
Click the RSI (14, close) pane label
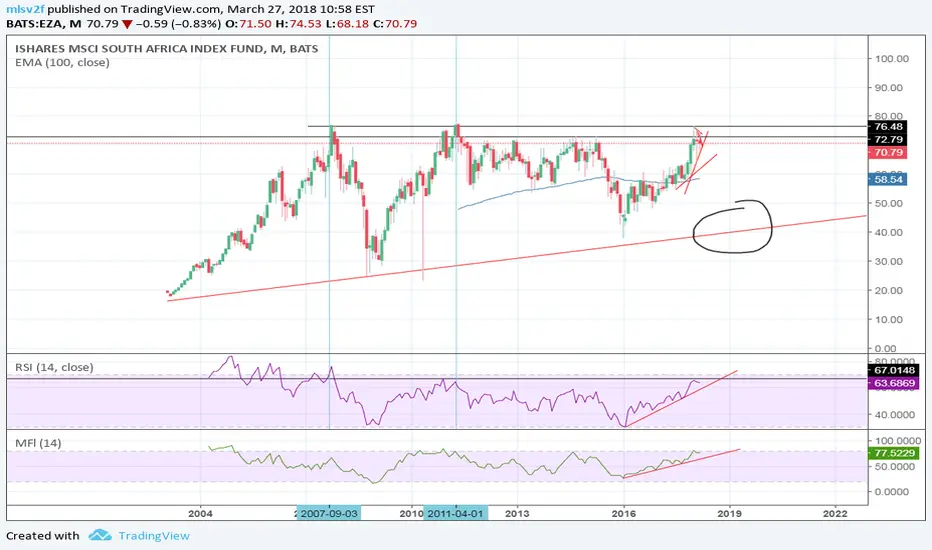pyautogui.click(x=54, y=367)
